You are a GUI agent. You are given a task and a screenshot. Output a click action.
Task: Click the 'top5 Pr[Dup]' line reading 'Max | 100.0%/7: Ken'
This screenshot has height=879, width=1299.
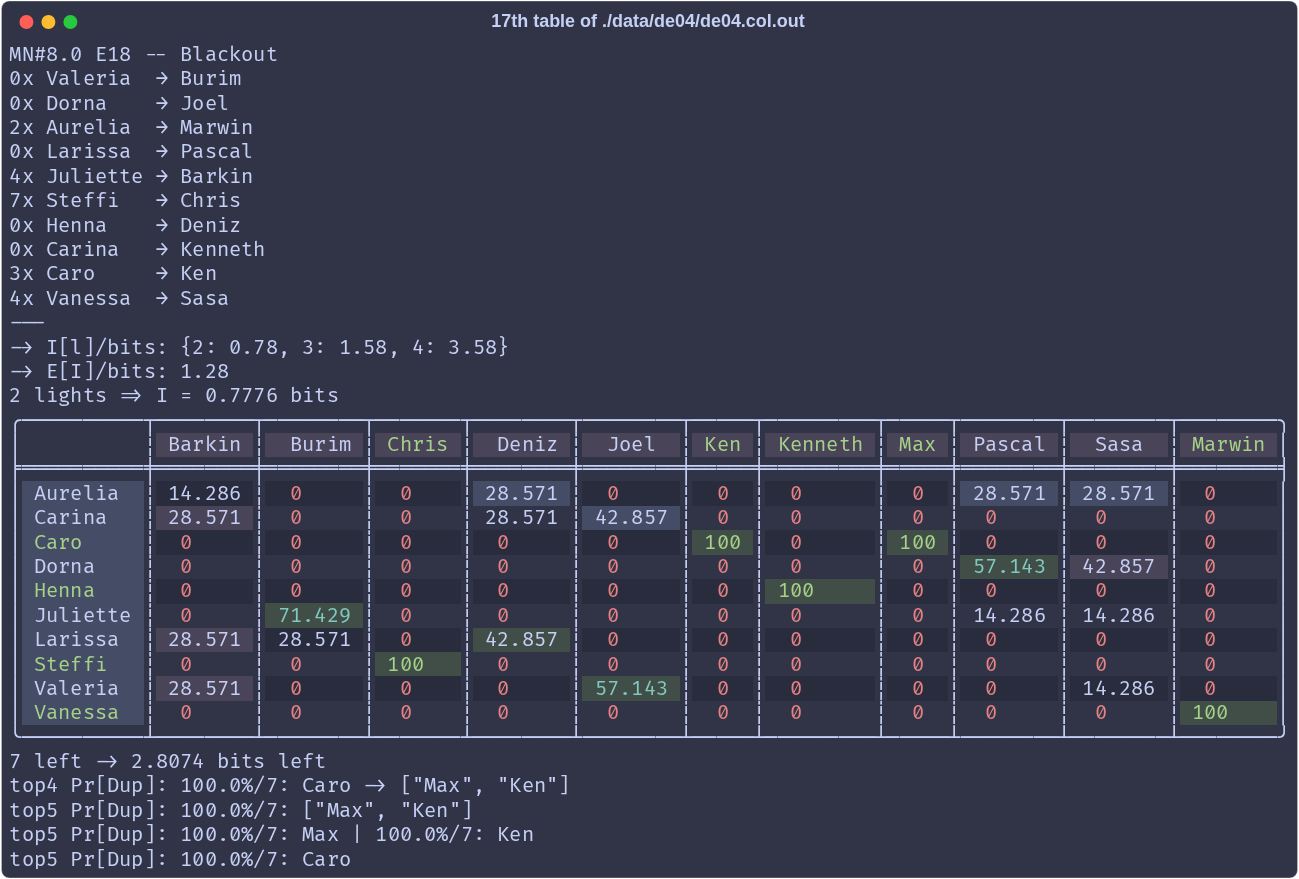[x=272, y=834]
